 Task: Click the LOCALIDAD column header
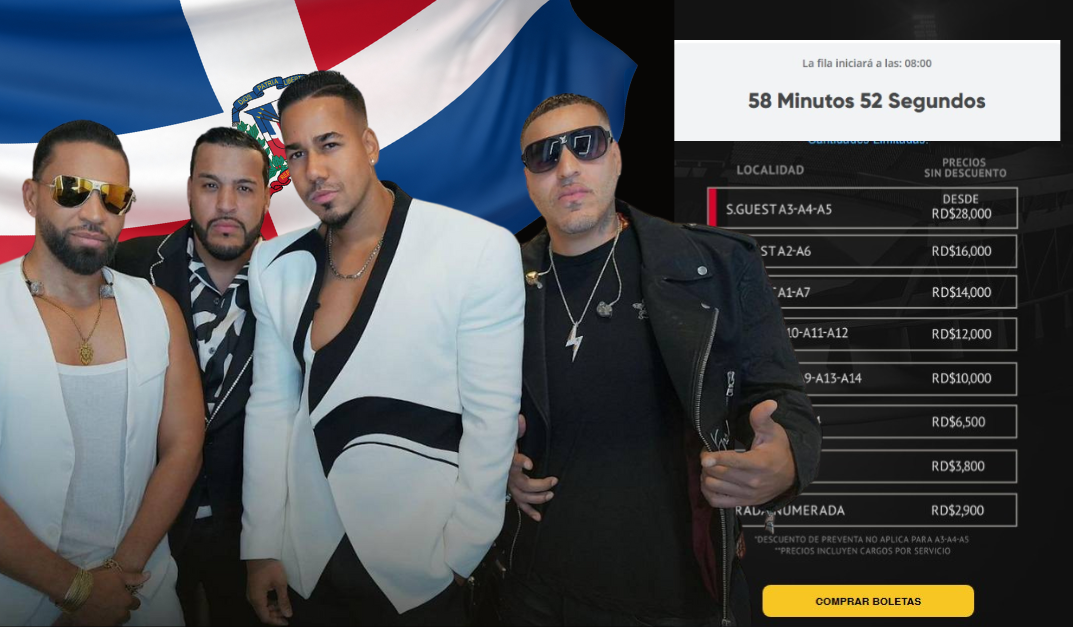click(770, 170)
